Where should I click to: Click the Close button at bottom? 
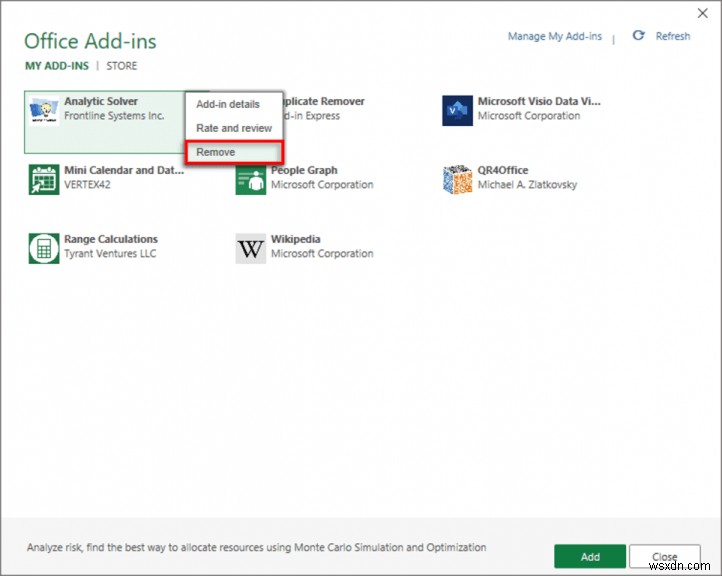665,557
